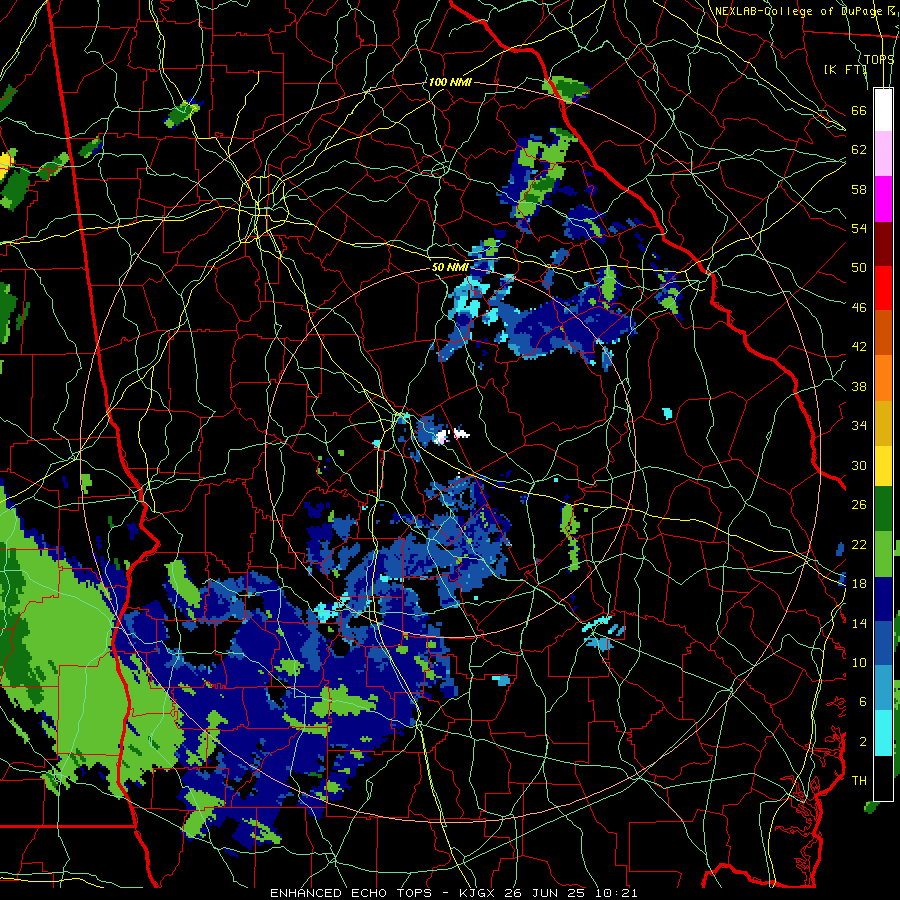Click the [K FT] units label
The width and height of the screenshot is (900, 900).
tap(845, 69)
